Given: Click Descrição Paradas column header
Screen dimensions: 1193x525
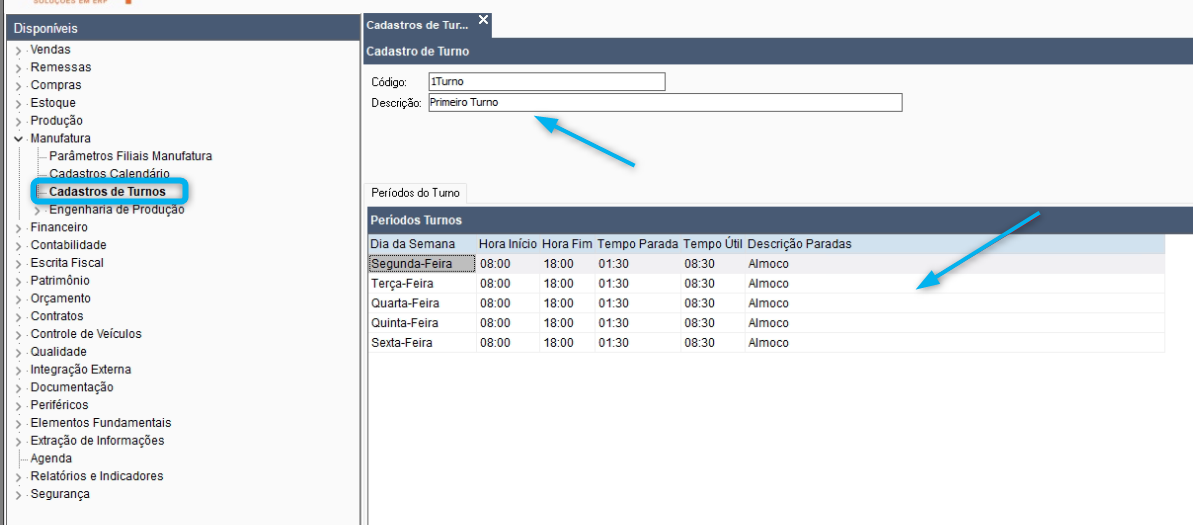Looking at the screenshot, I should pyautogui.click(x=955, y=244).
